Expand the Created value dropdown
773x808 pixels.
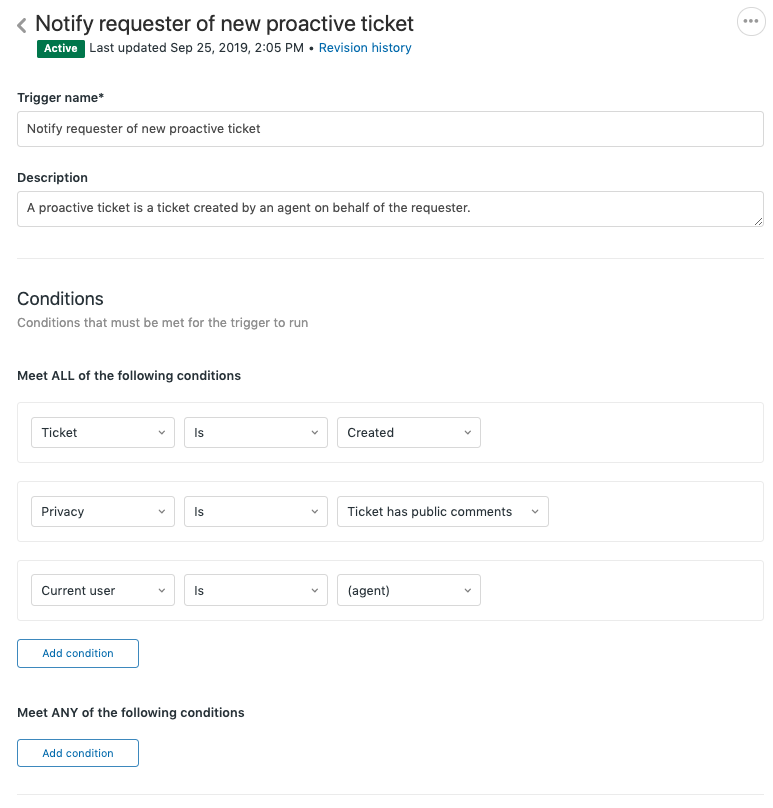[x=408, y=433]
